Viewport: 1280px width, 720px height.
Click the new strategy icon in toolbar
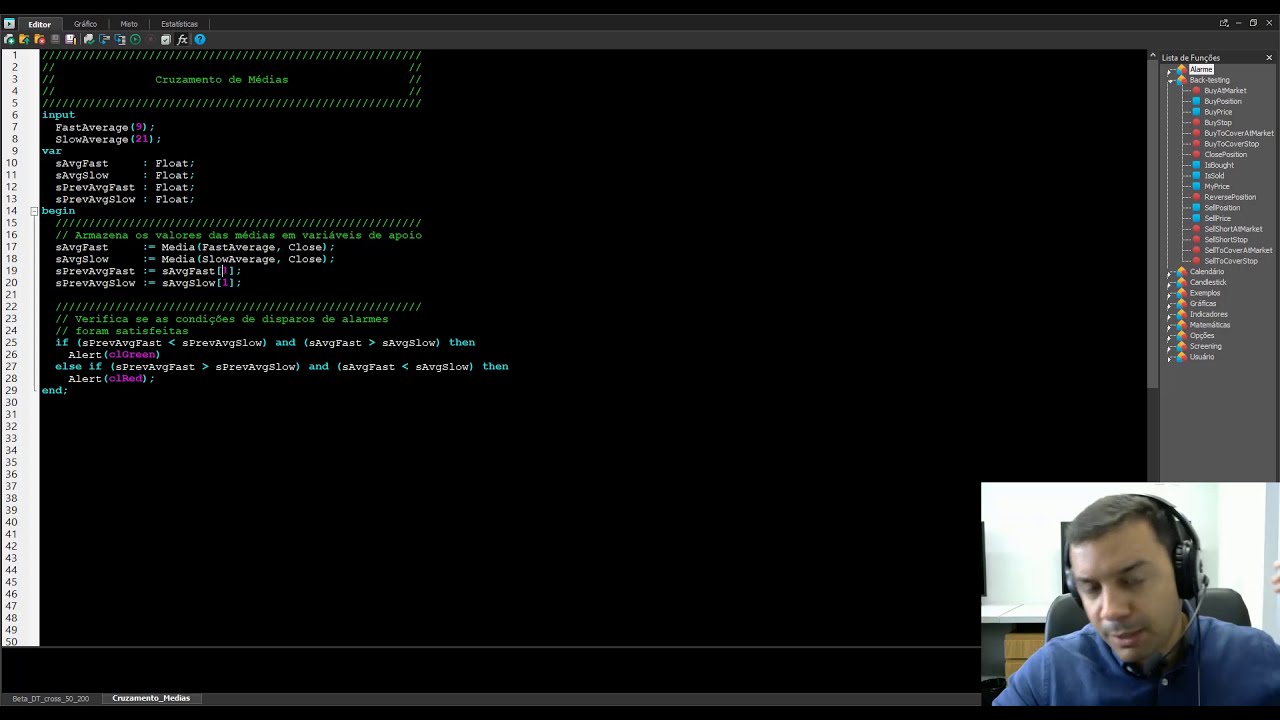click(x=9, y=39)
